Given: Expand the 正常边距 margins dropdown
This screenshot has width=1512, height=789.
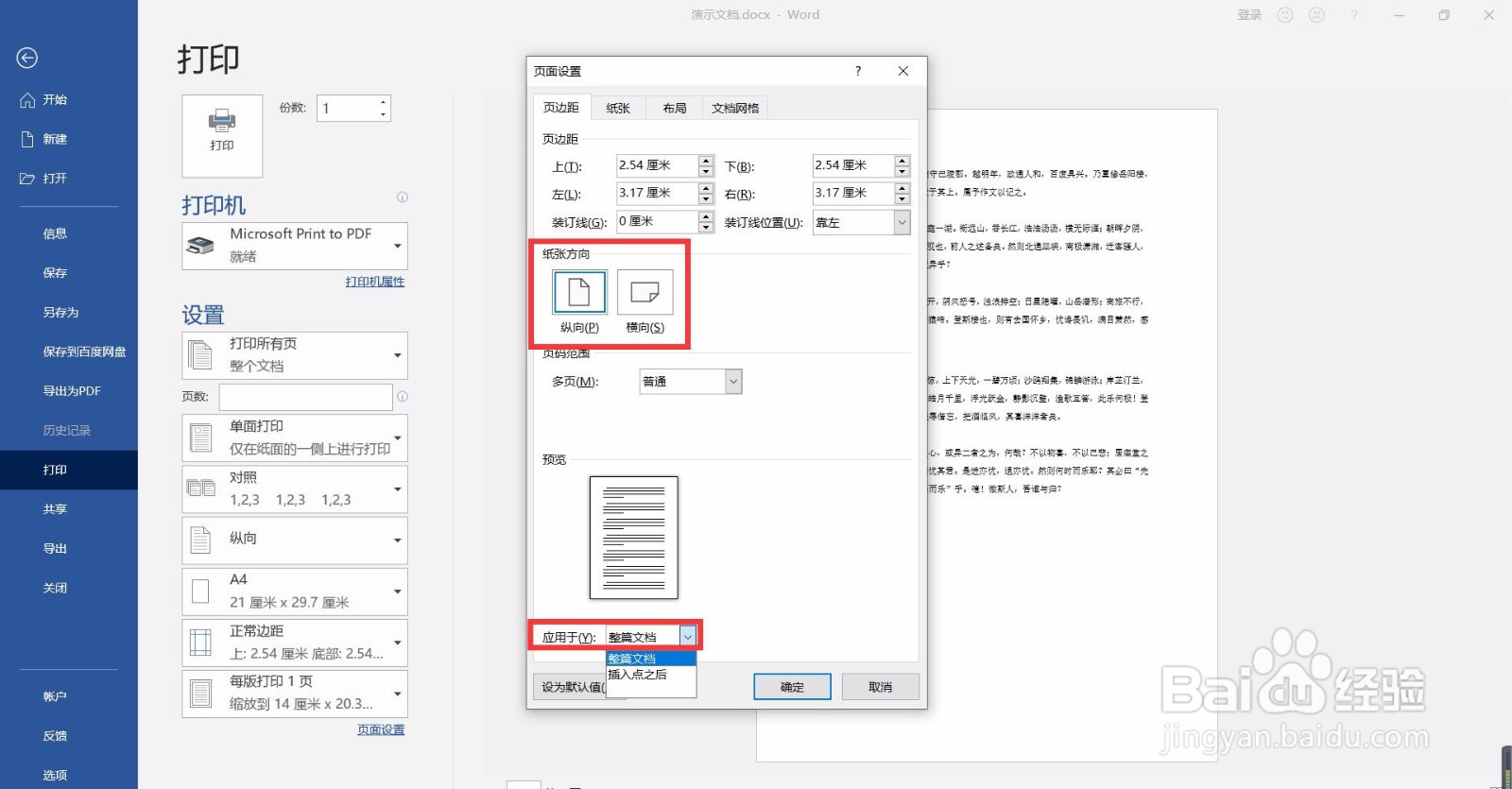Looking at the screenshot, I should pyautogui.click(x=295, y=643).
